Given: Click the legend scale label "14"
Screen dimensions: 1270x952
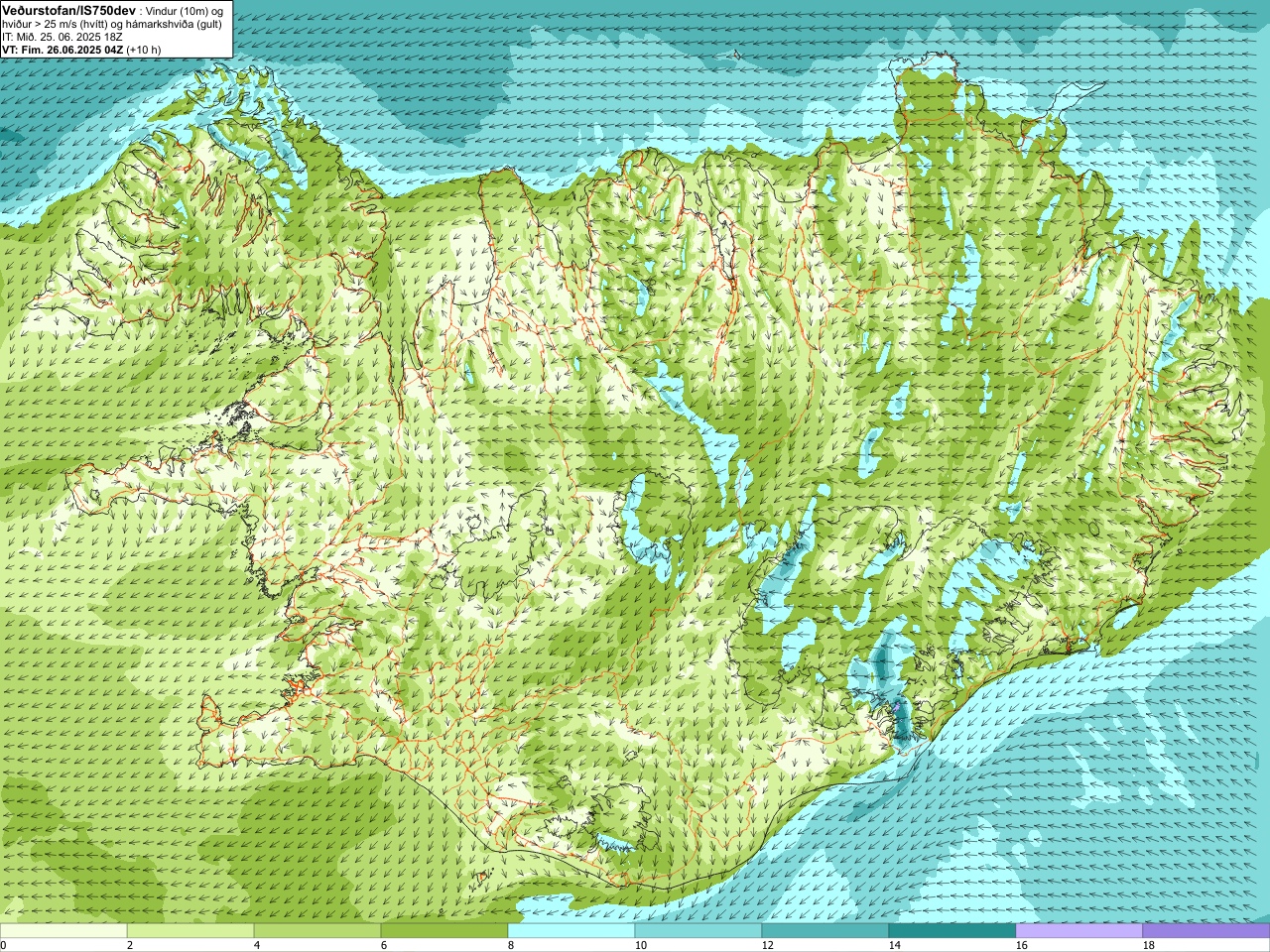Looking at the screenshot, I should 894,945.
